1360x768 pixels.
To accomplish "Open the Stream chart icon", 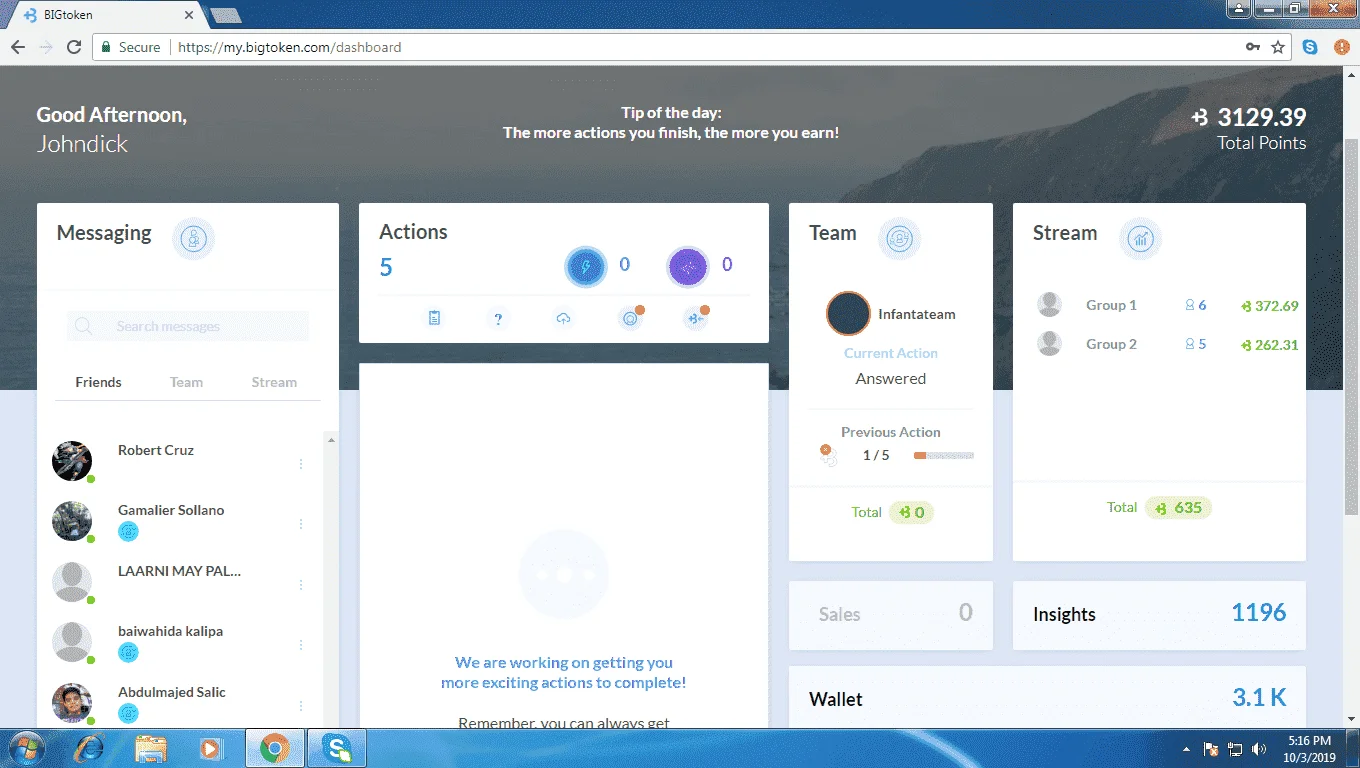I will (1140, 239).
